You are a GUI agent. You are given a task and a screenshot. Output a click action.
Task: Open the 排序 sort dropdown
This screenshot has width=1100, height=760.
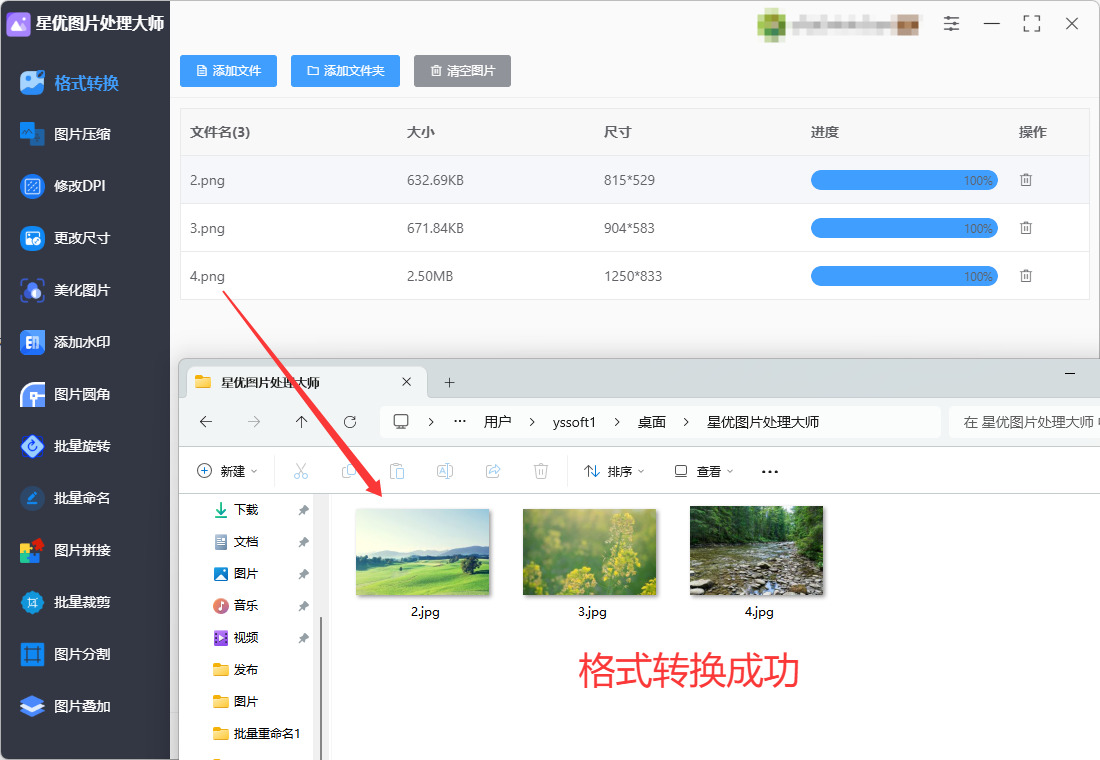[615, 471]
